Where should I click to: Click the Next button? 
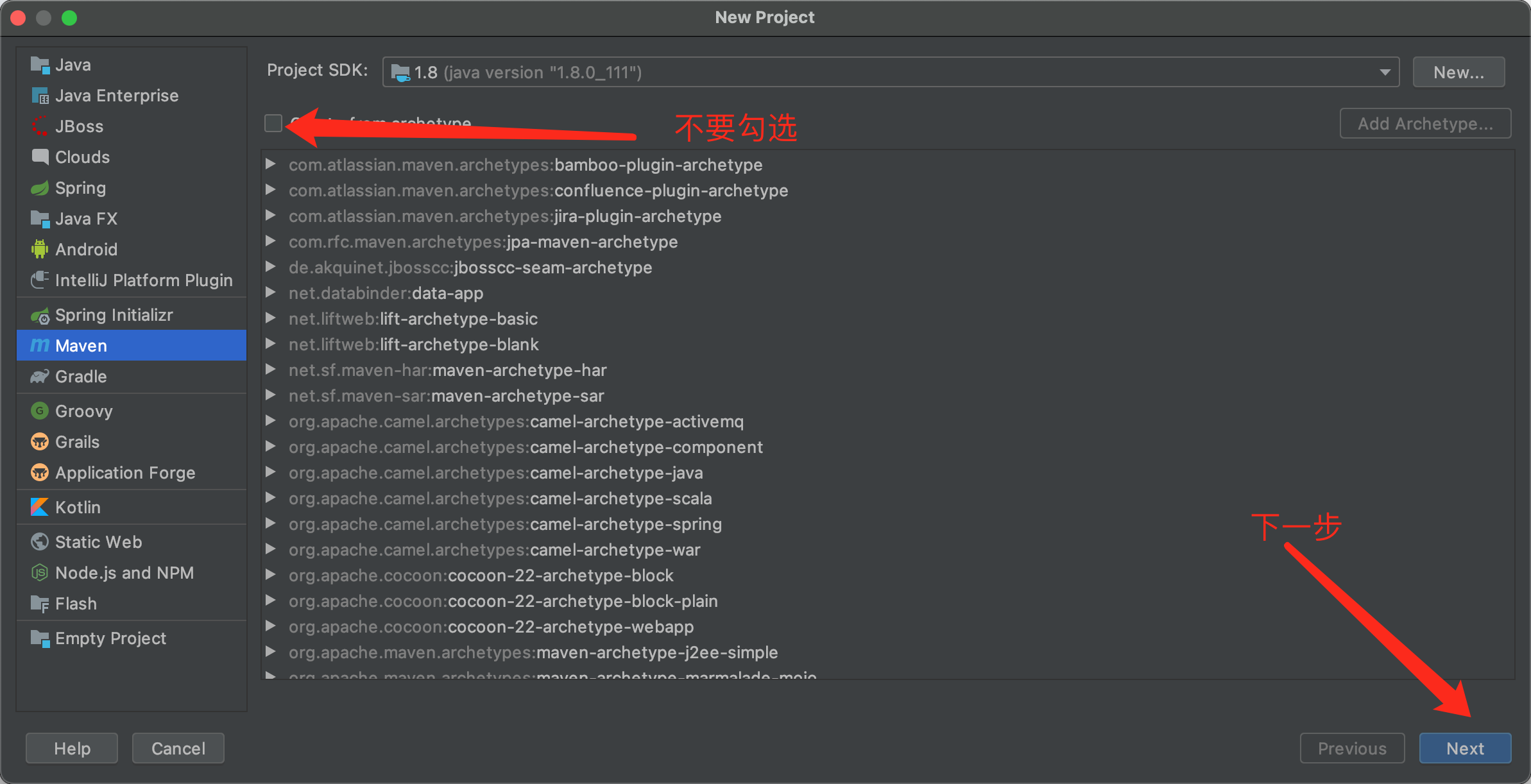(1465, 748)
